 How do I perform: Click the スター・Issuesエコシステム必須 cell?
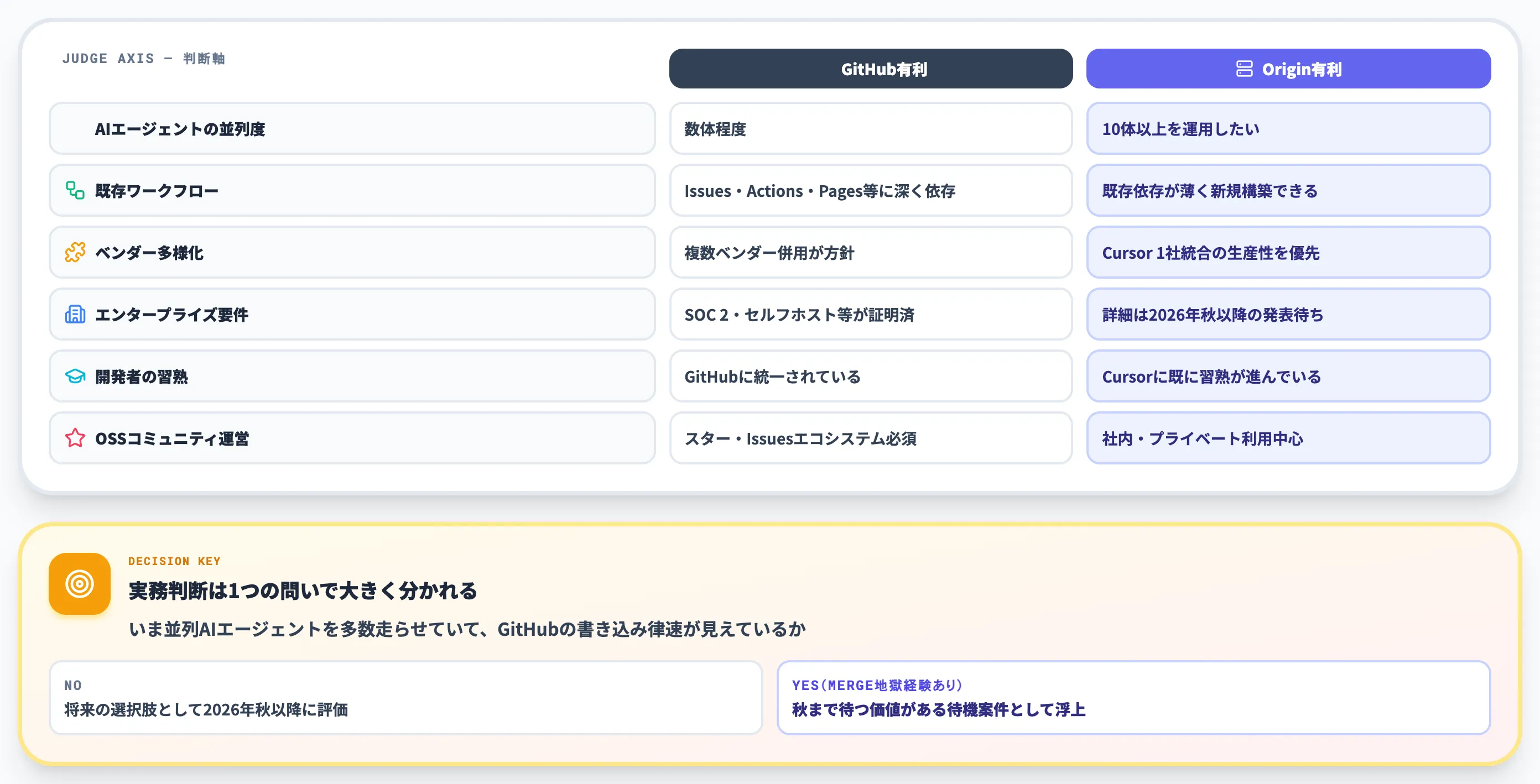click(871, 438)
